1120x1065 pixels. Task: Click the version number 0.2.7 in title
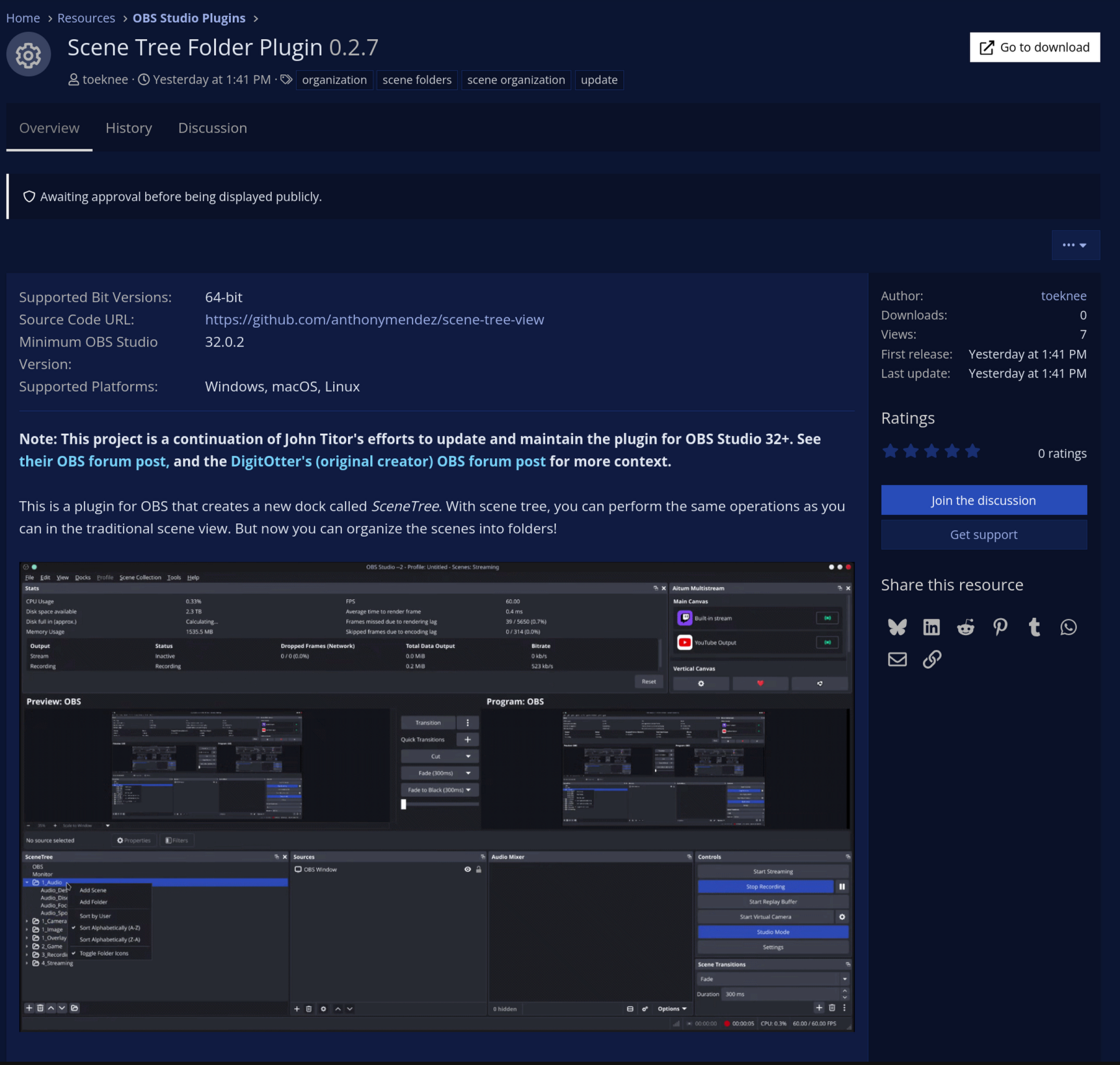pyautogui.click(x=353, y=47)
